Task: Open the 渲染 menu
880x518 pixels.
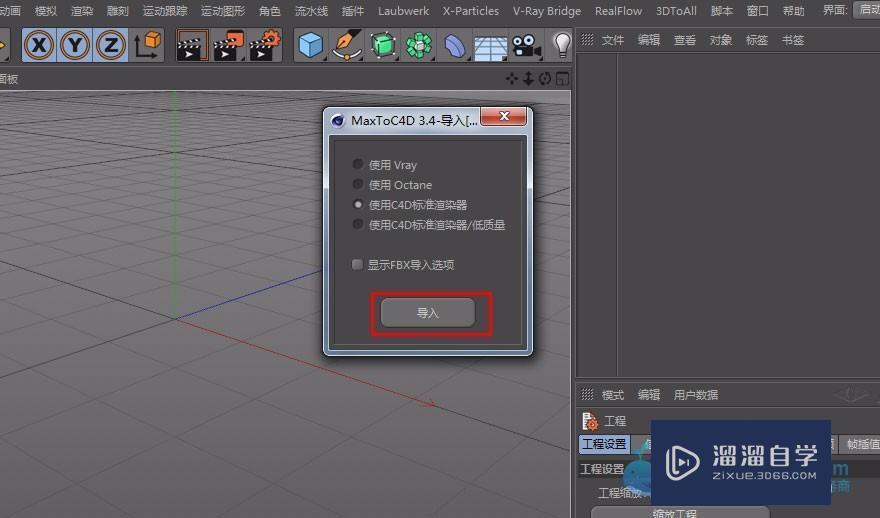Action: [x=82, y=11]
